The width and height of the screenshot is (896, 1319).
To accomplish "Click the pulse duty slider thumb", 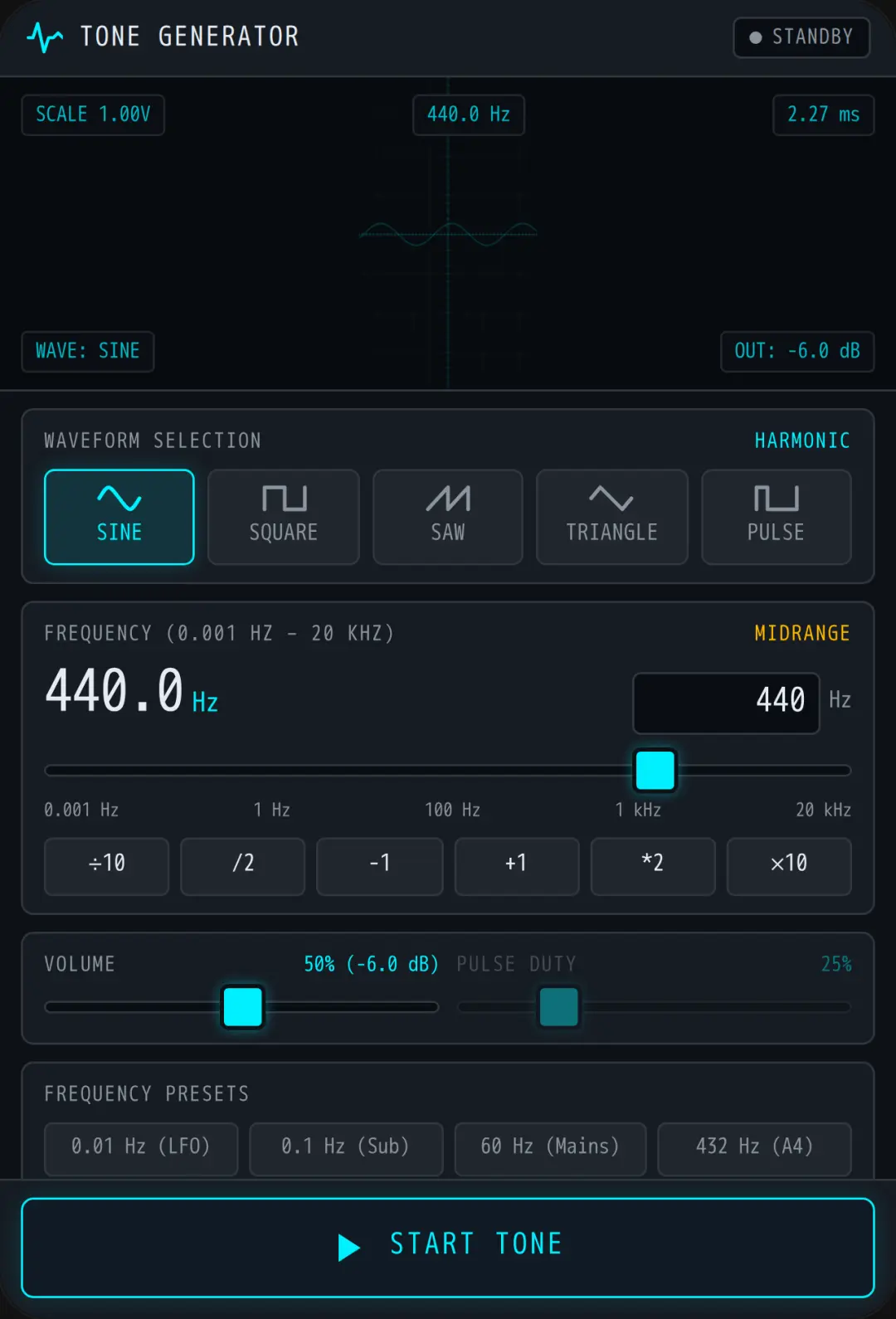I will click(x=559, y=1006).
